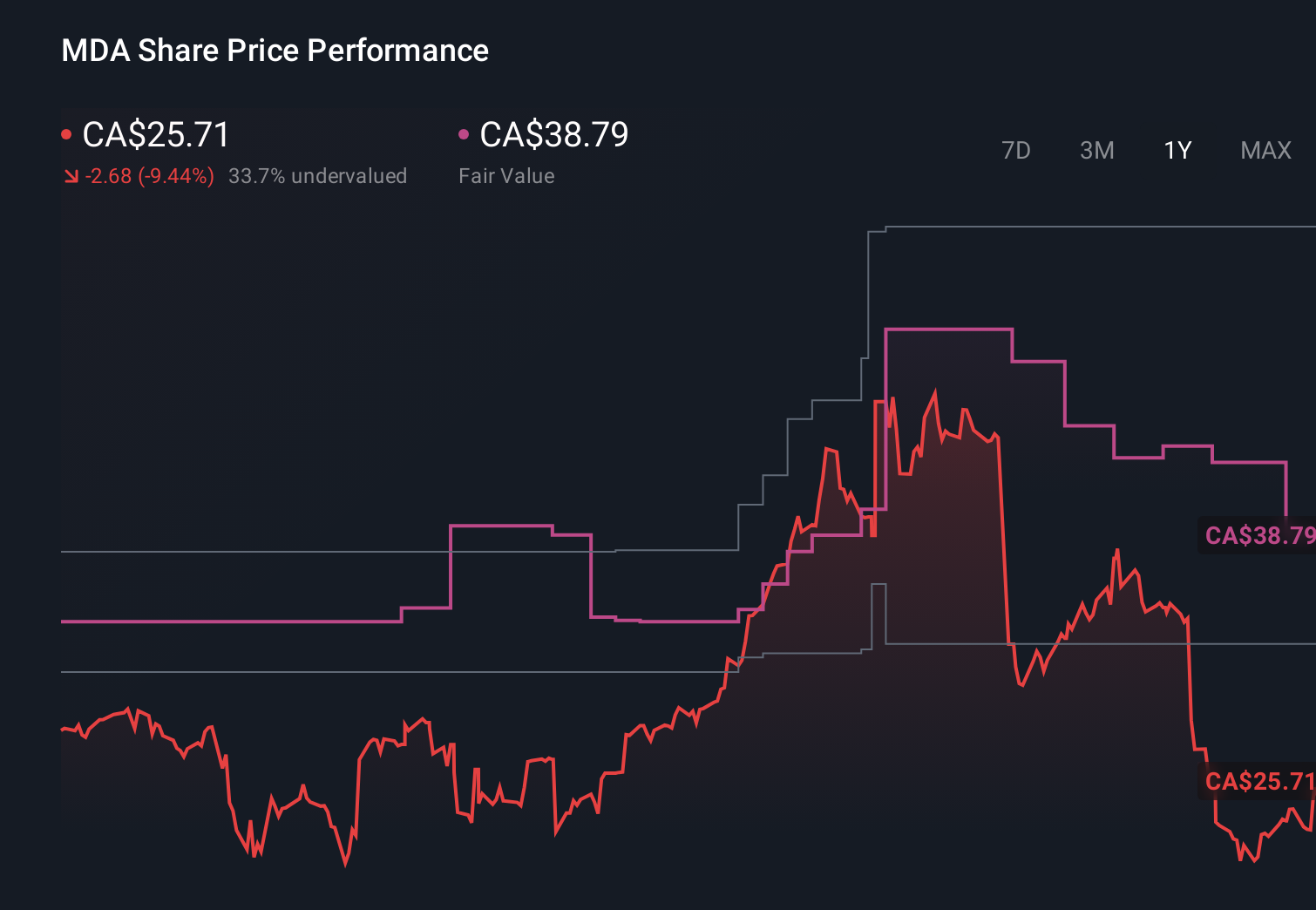Switch to the 3M time range
This screenshot has width=1316, height=910.
pyautogui.click(x=1097, y=150)
